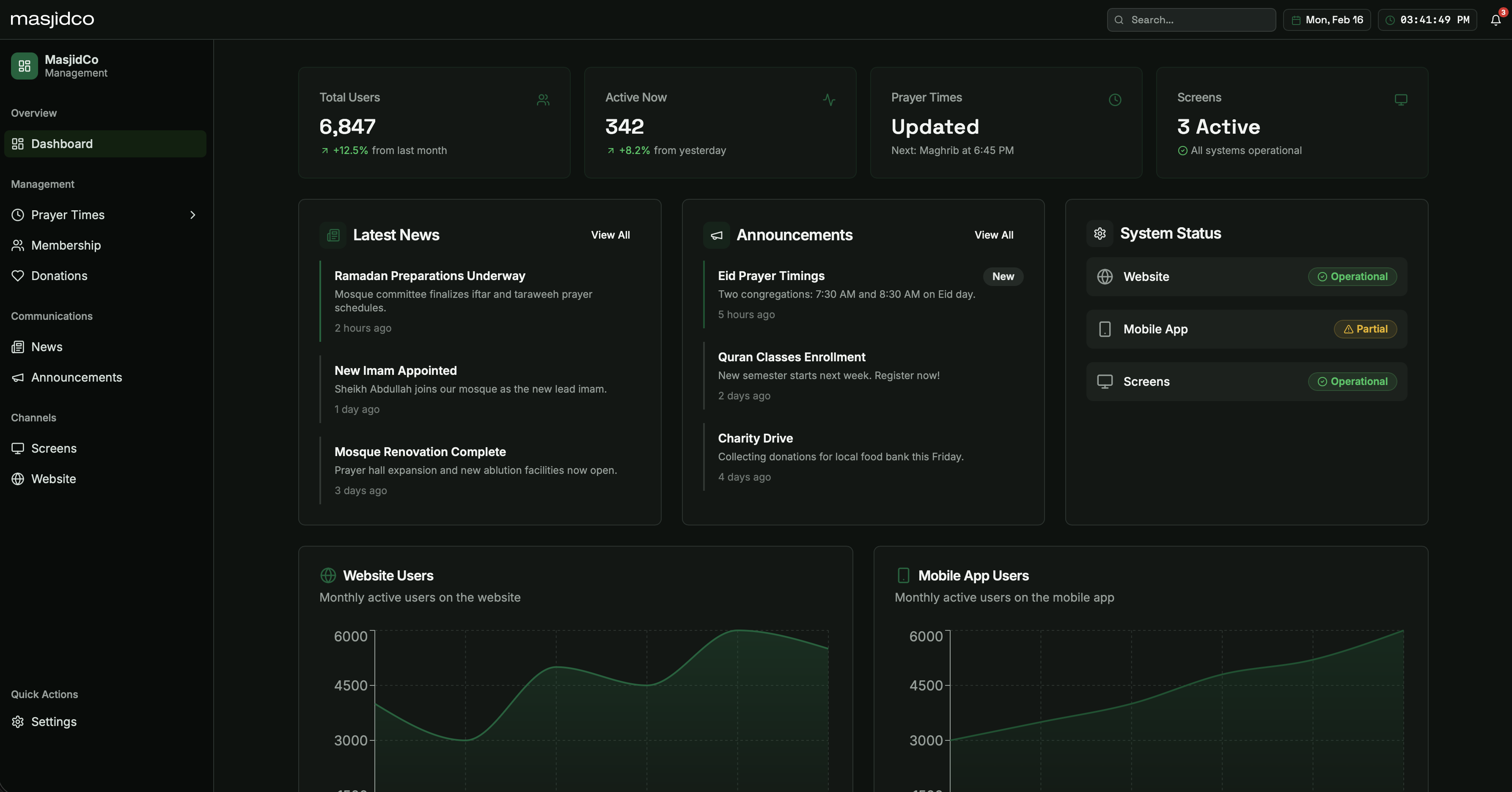Open Membership in the sidebar
The height and width of the screenshot is (792, 1512).
coord(66,245)
